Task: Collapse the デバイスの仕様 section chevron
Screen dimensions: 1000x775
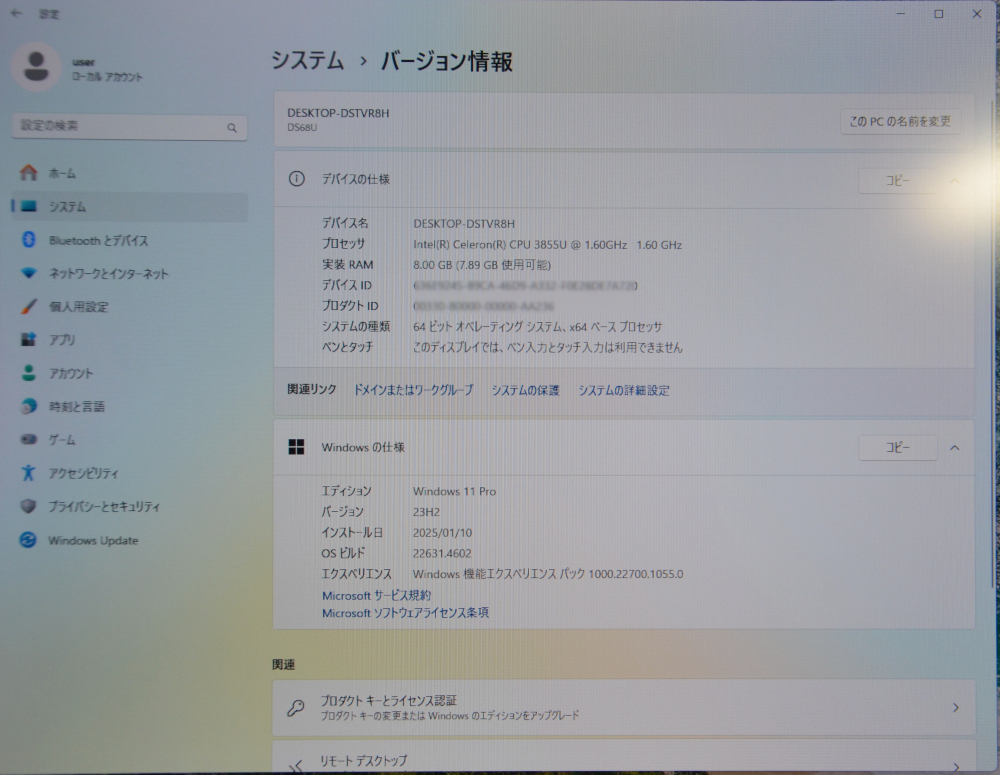Action: [955, 181]
